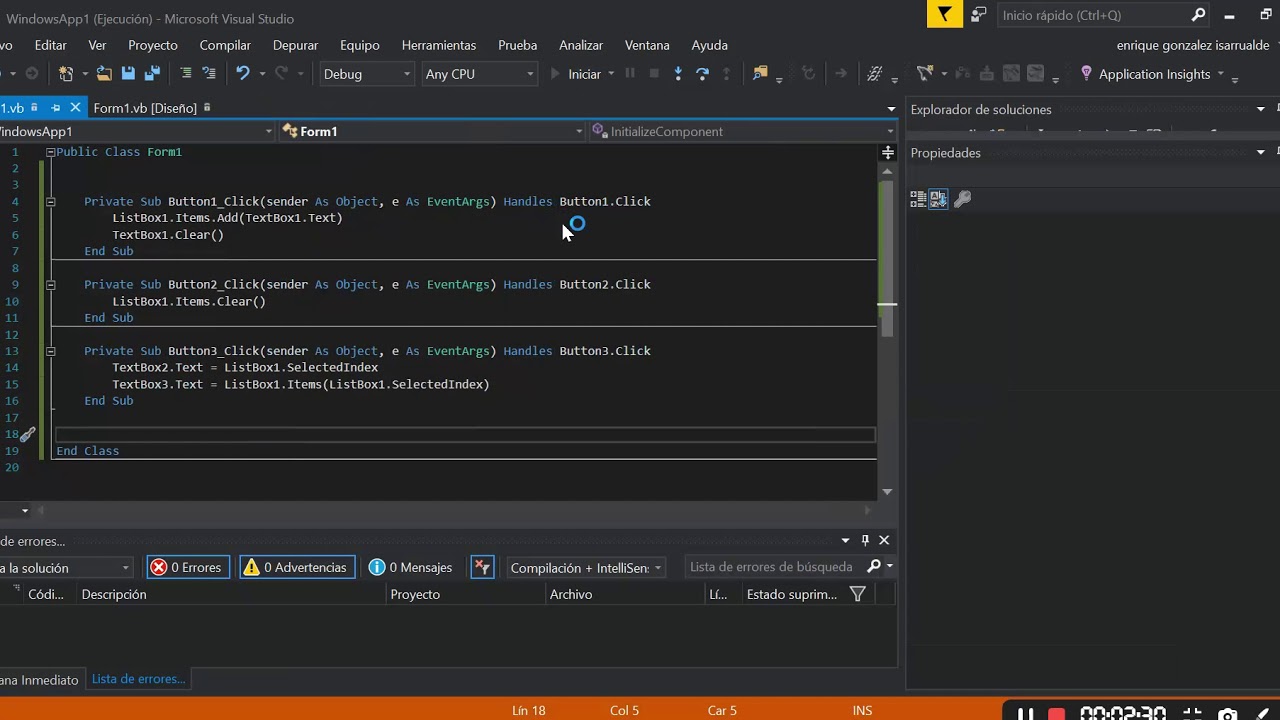Click the Step Into debug icon
Image resolution: width=1280 pixels, height=720 pixels.
678,74
